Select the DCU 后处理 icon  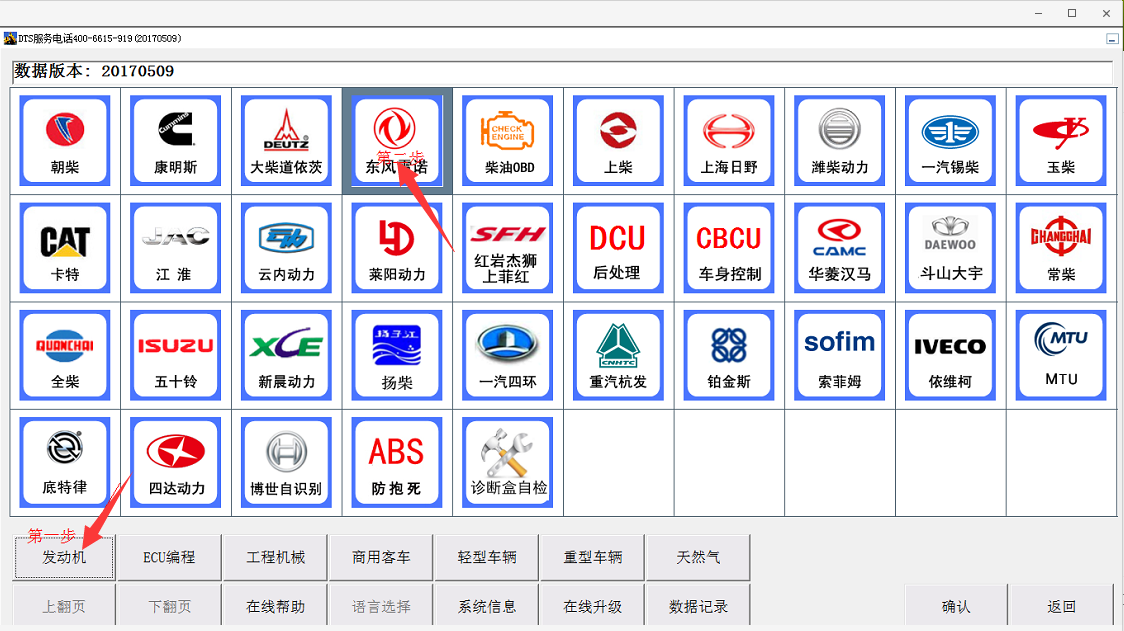[x=618, y=248]
